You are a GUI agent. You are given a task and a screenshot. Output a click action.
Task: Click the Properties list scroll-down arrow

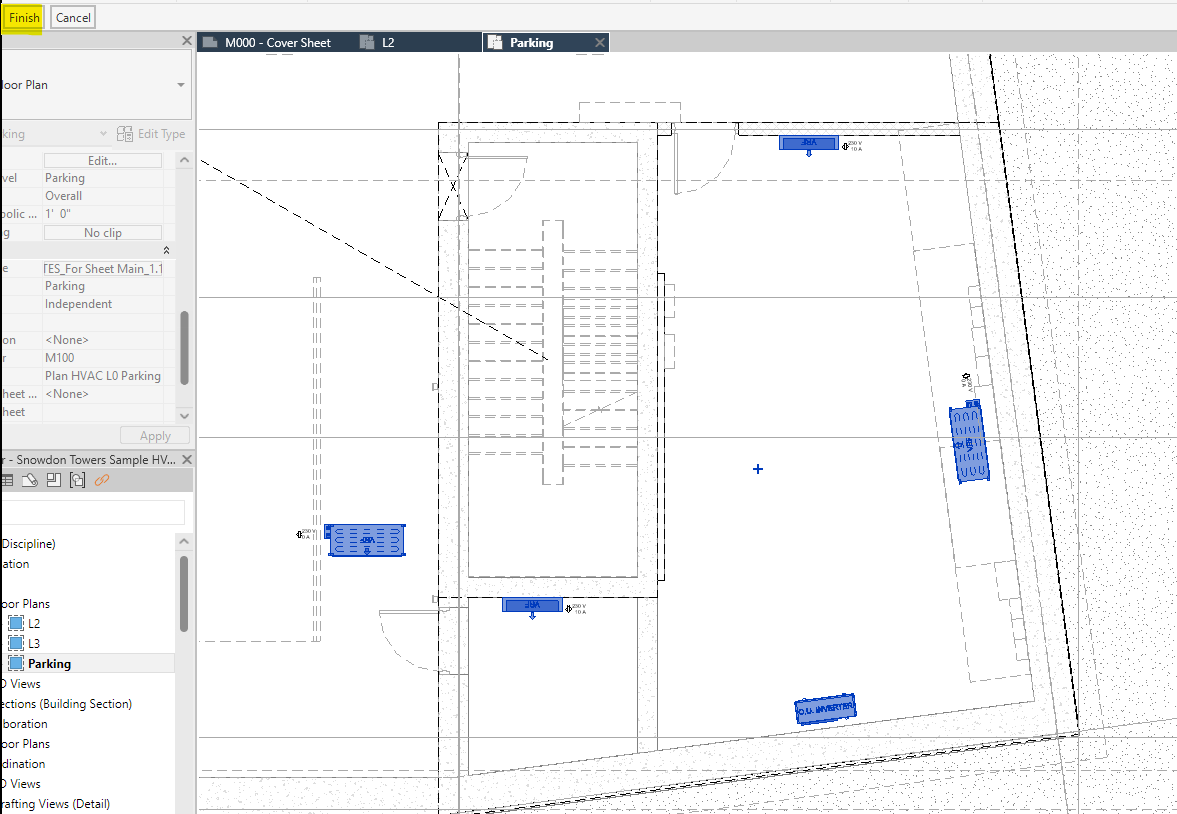pyautogui.click(x=185, y=415)
